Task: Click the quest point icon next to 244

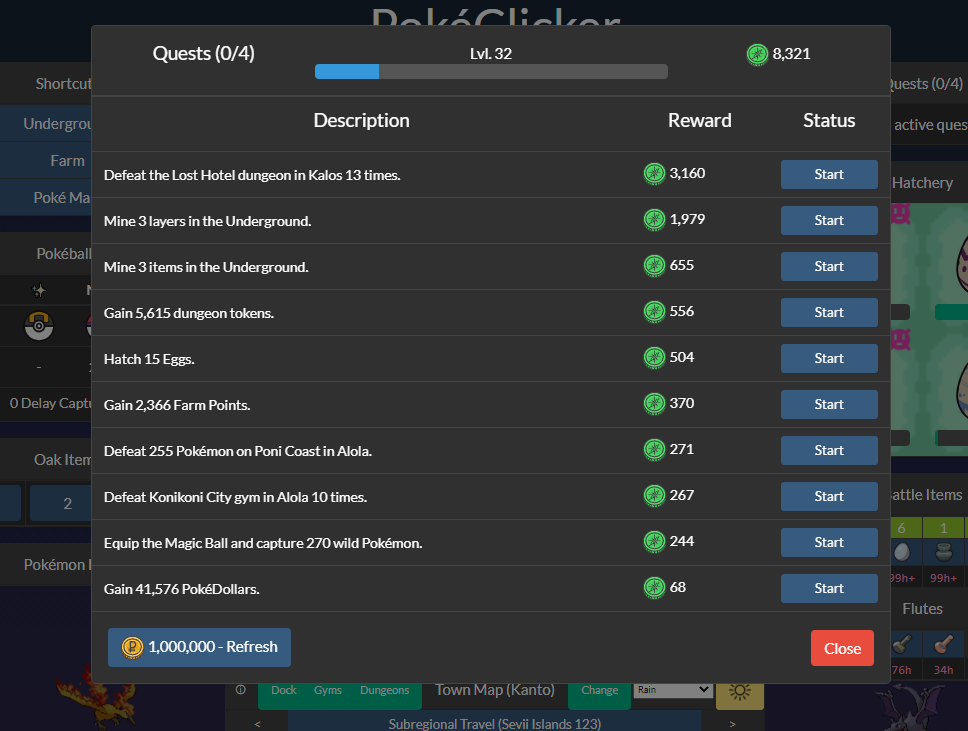Action: pyautogui.click(x=654, y=541)
